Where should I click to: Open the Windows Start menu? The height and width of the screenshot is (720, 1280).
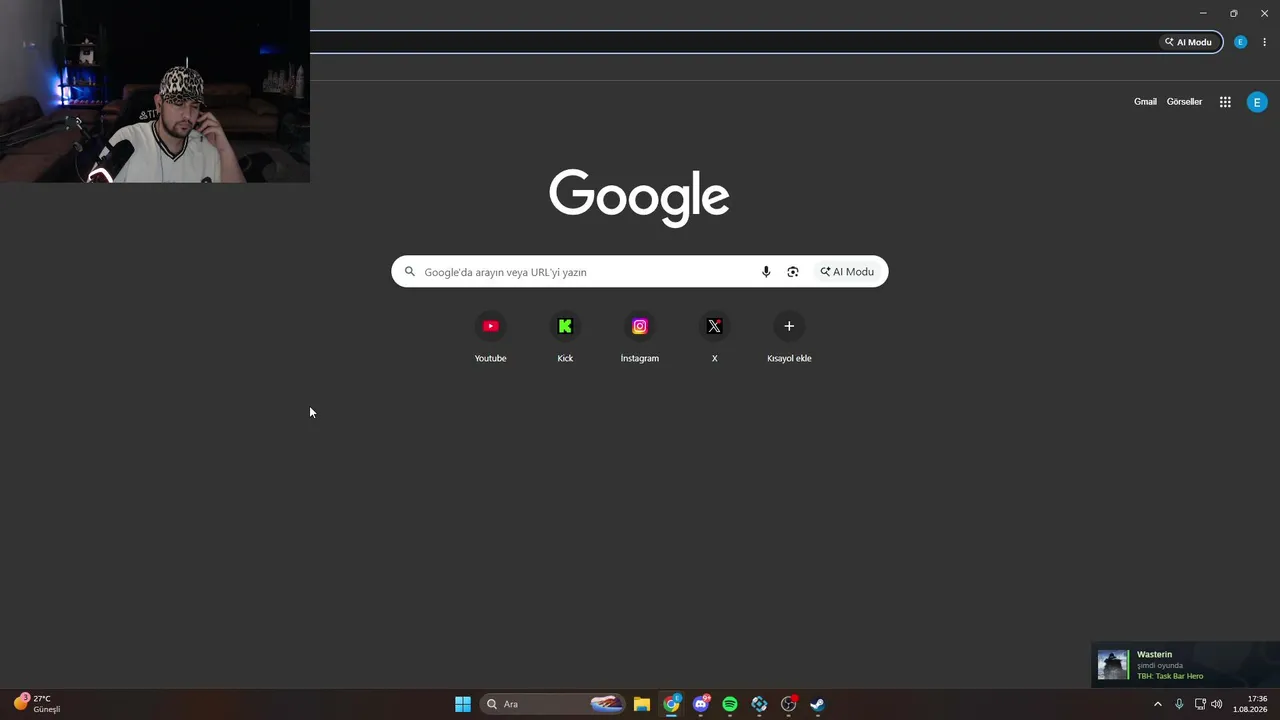click(463, 704)
